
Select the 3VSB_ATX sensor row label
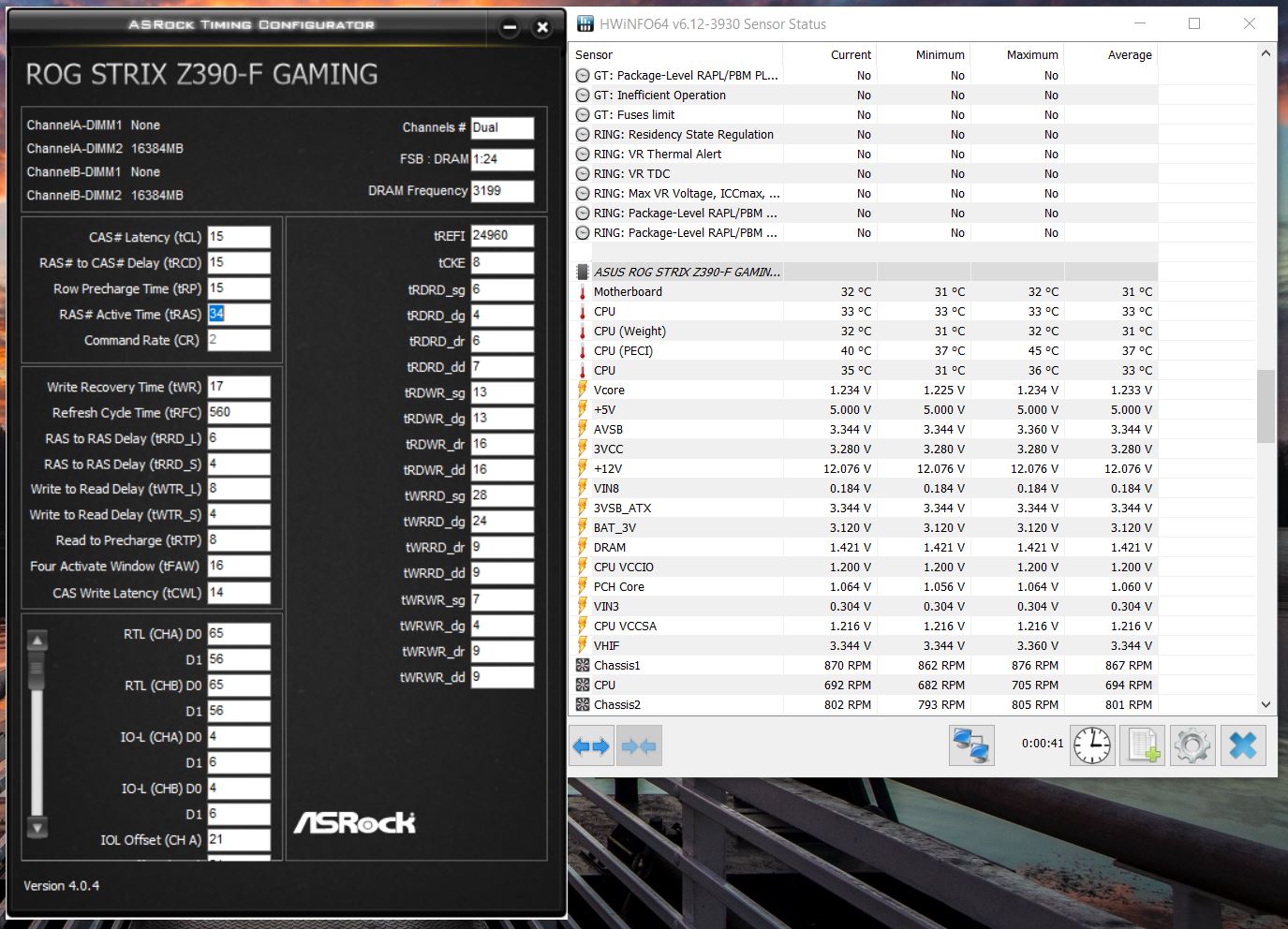[622, 509]
